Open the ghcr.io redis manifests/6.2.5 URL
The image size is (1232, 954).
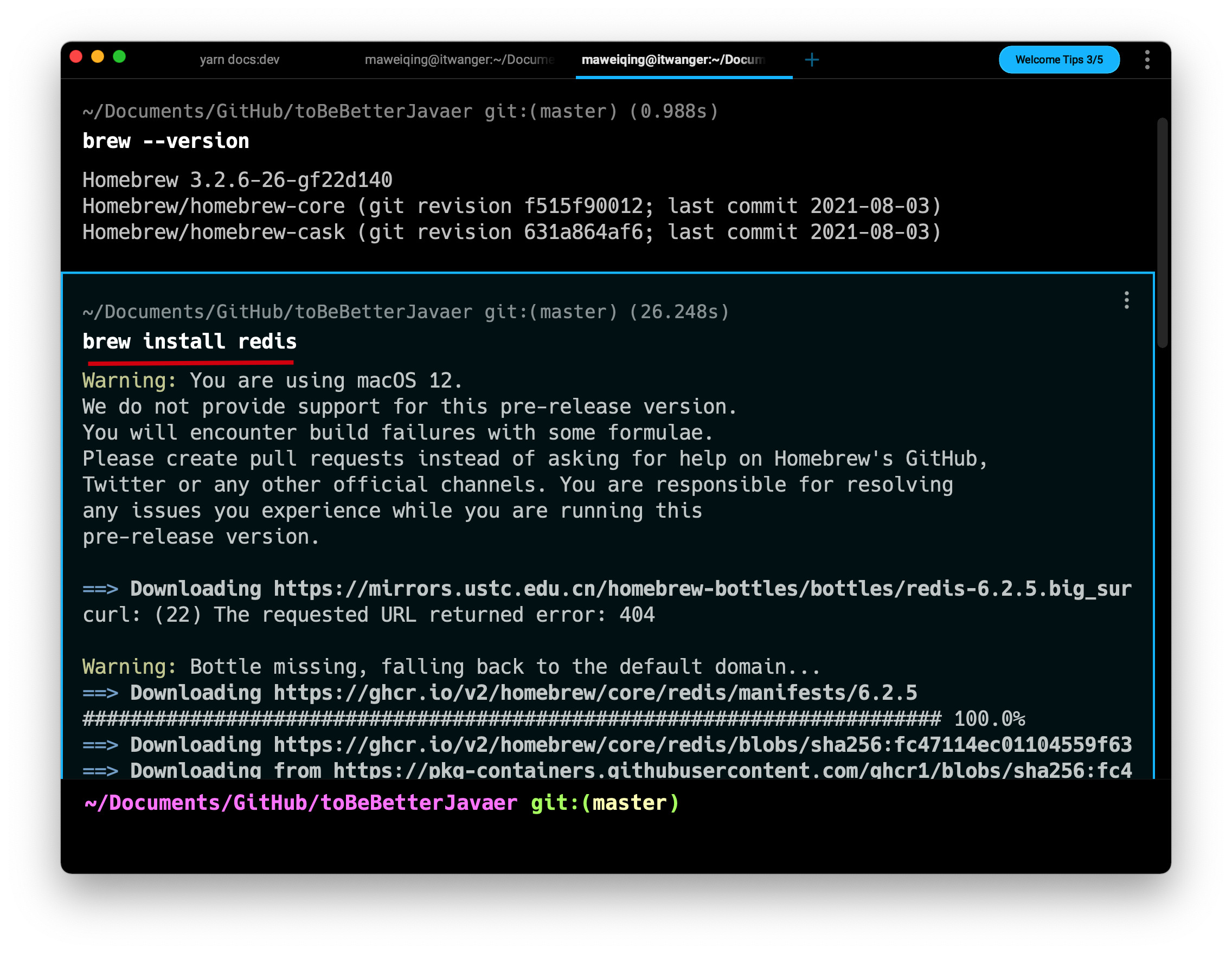coord(594,693)
